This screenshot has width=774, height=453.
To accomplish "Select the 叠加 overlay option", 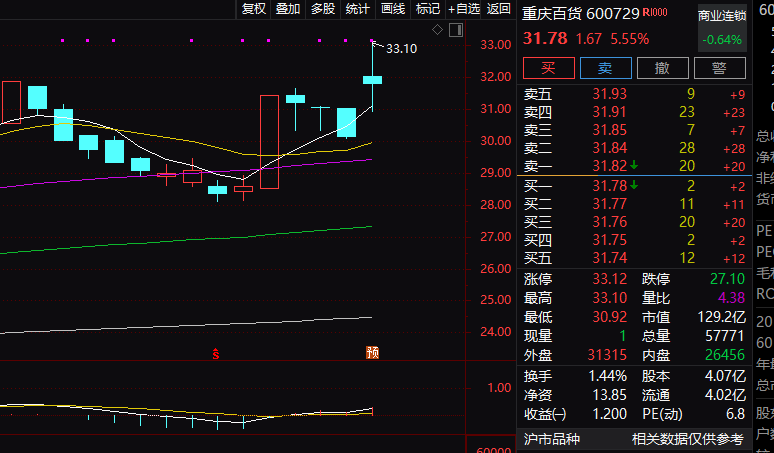I will 288,9.
